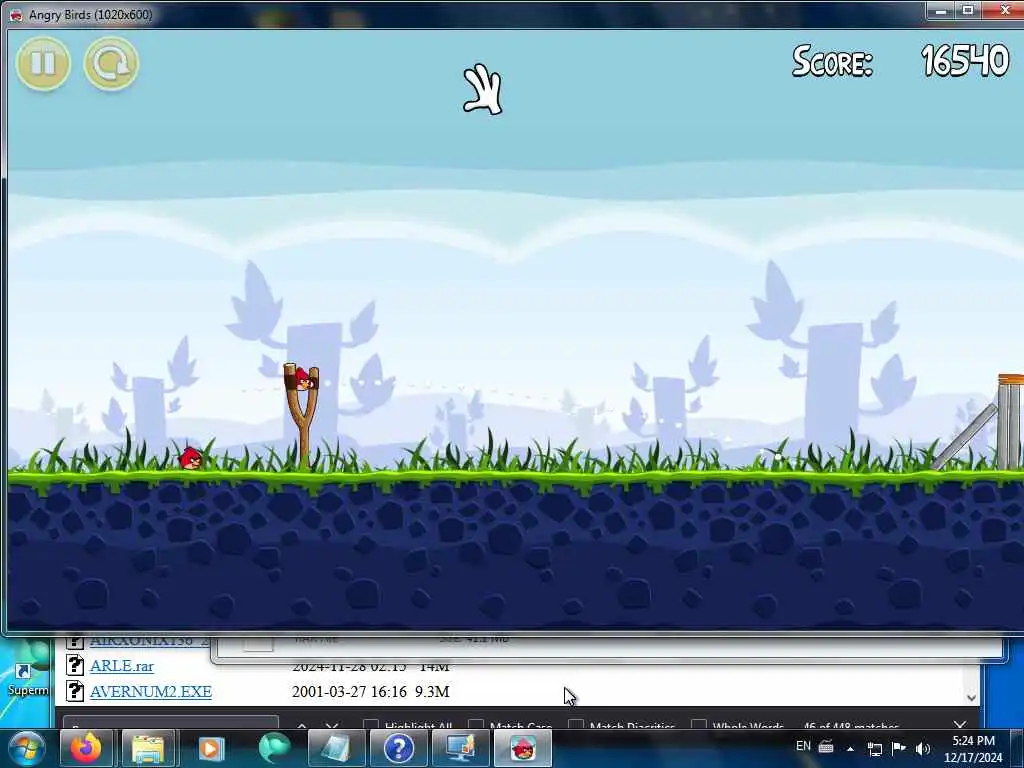This screenshot has height=768, width=1024.
Task: Open the Action Center flag icon
Action: pos(899,748)
